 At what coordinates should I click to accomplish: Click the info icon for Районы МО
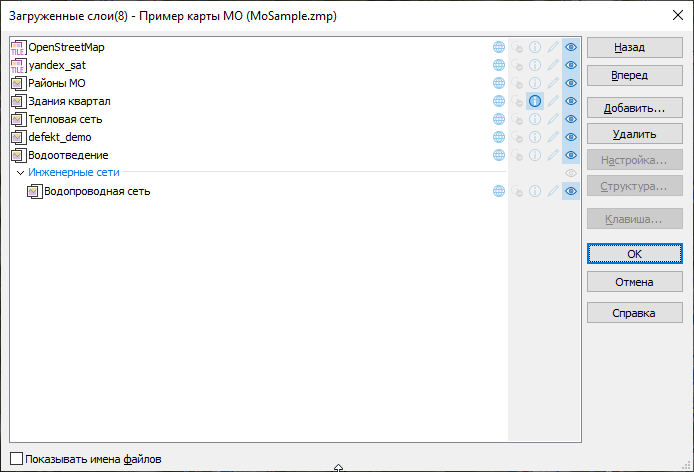pos(535,83)
